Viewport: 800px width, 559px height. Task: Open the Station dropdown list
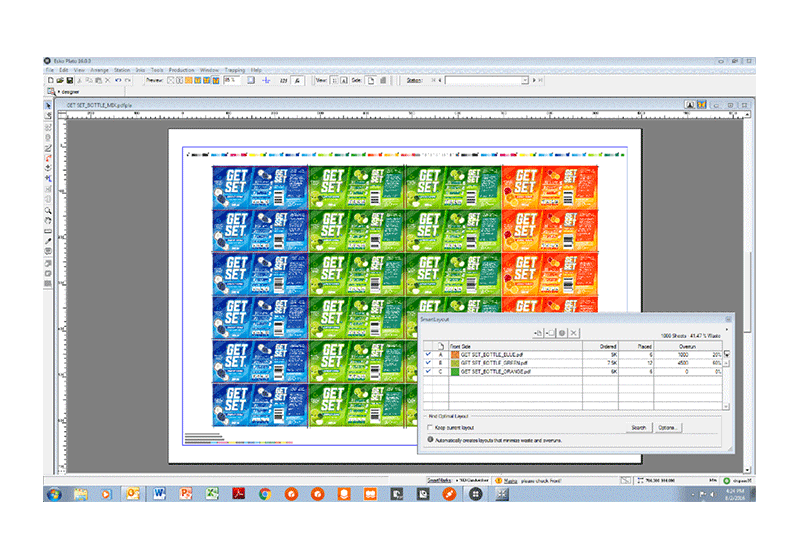tap(524, 80)
